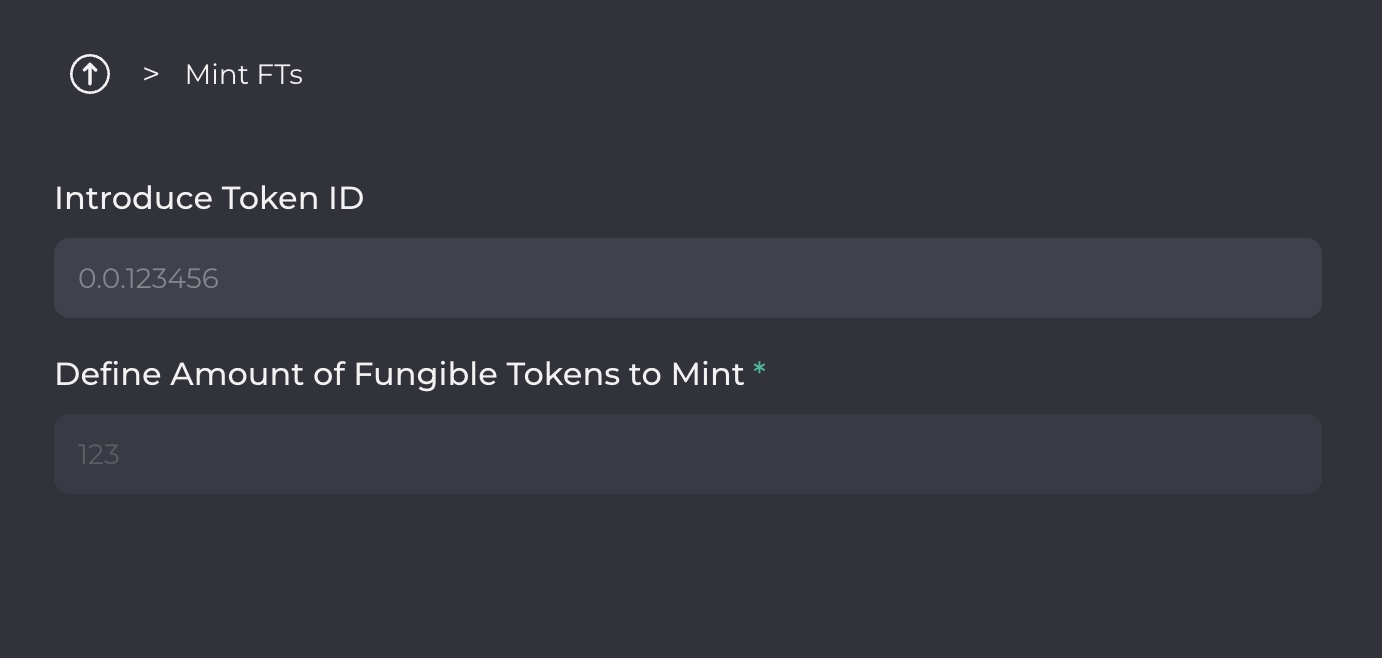
Task: Click the letters ID in the Token ID label
Action: click(x=346, y=198)
